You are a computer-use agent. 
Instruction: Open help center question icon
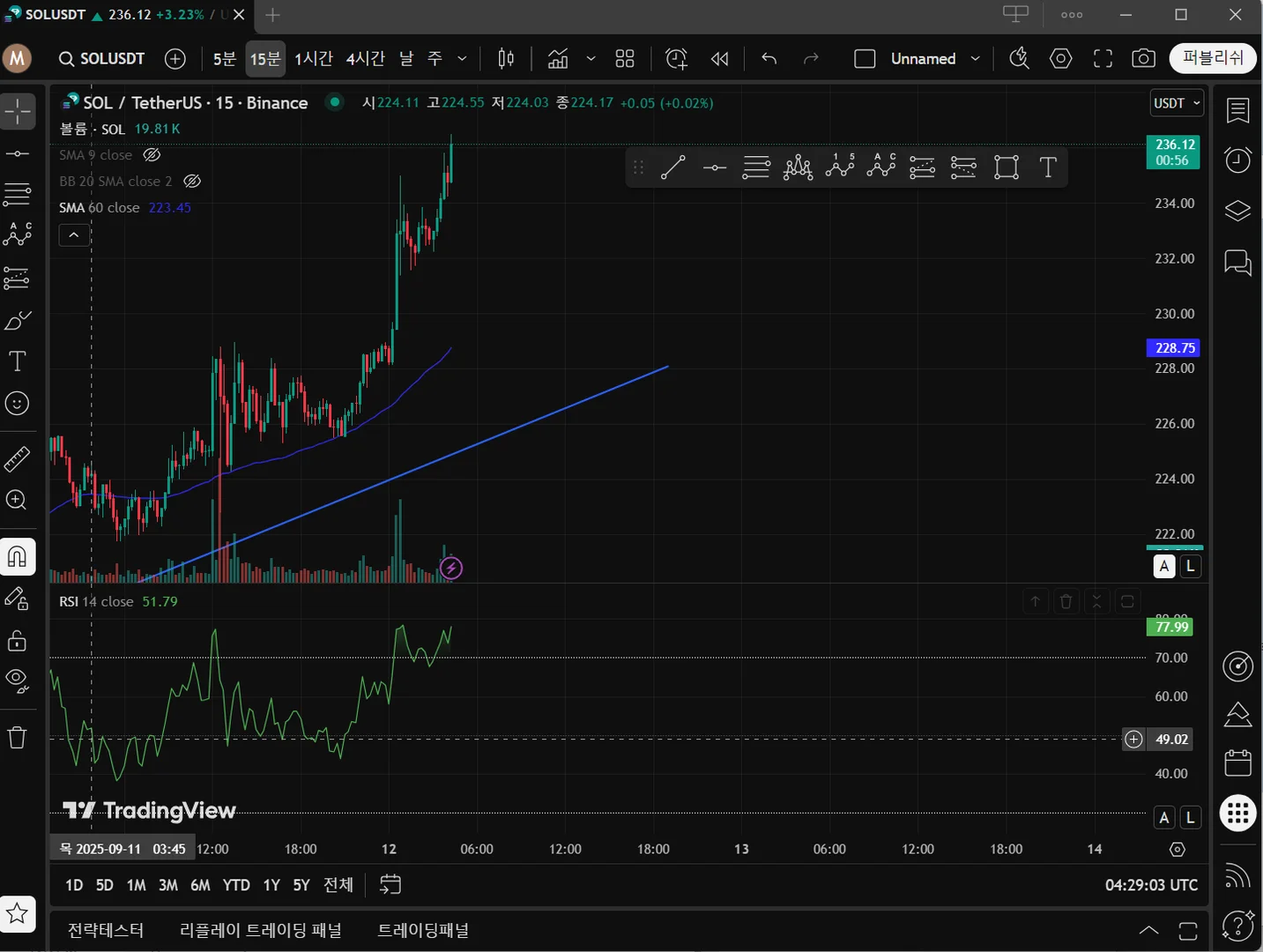pyautogui.click(x=1238, y=926)
